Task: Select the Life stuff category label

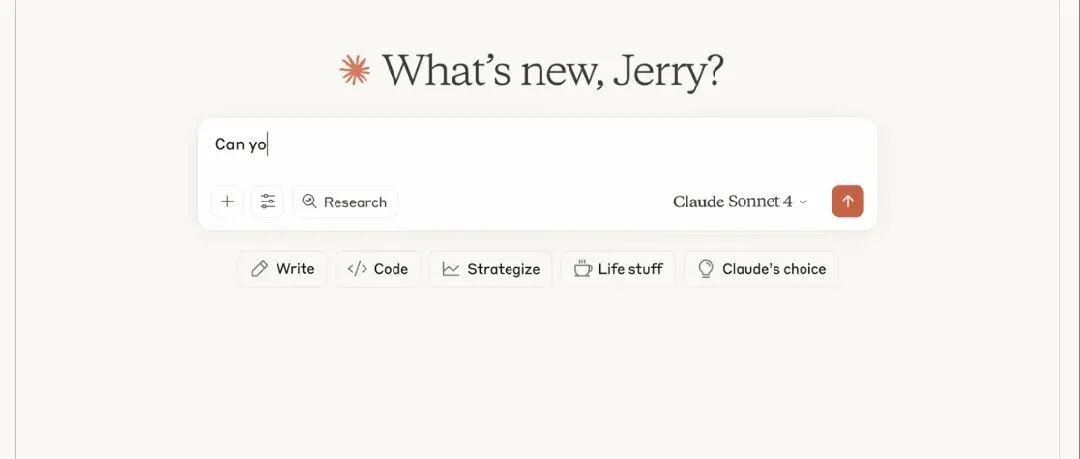Action: (x=630, y=269)
